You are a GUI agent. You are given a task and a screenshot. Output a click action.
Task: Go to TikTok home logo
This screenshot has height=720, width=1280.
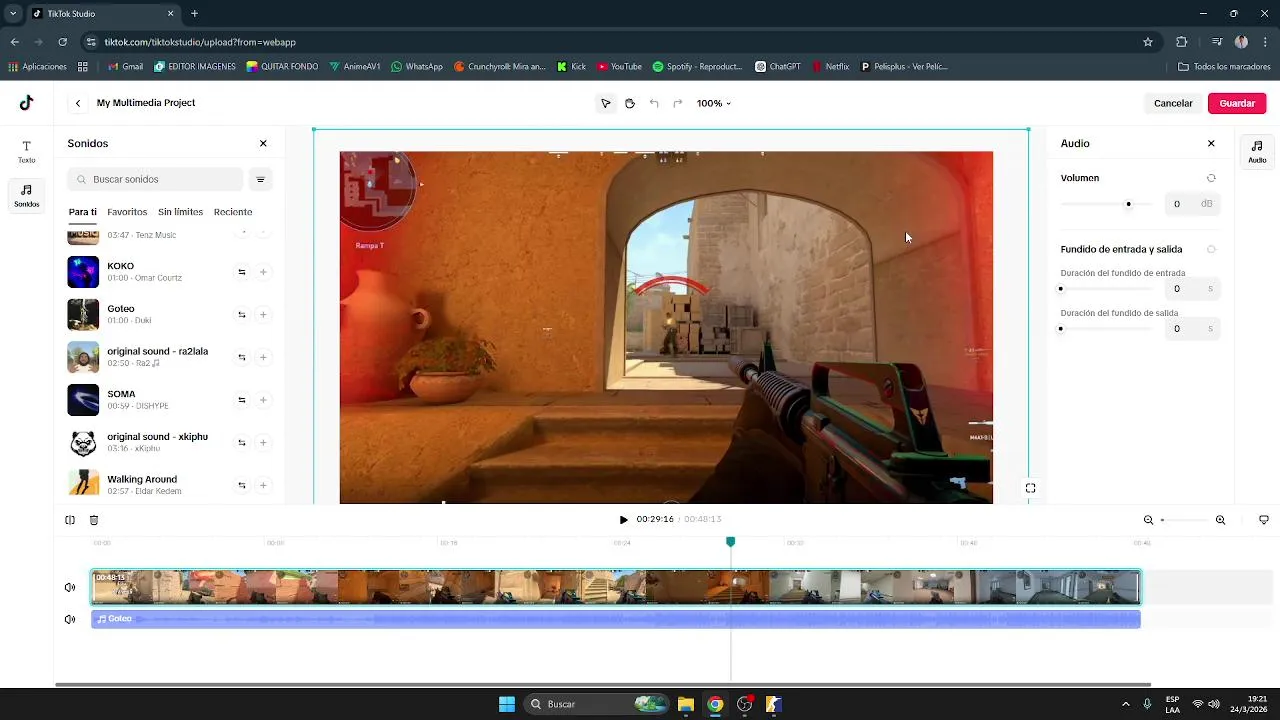coord(27,103)
